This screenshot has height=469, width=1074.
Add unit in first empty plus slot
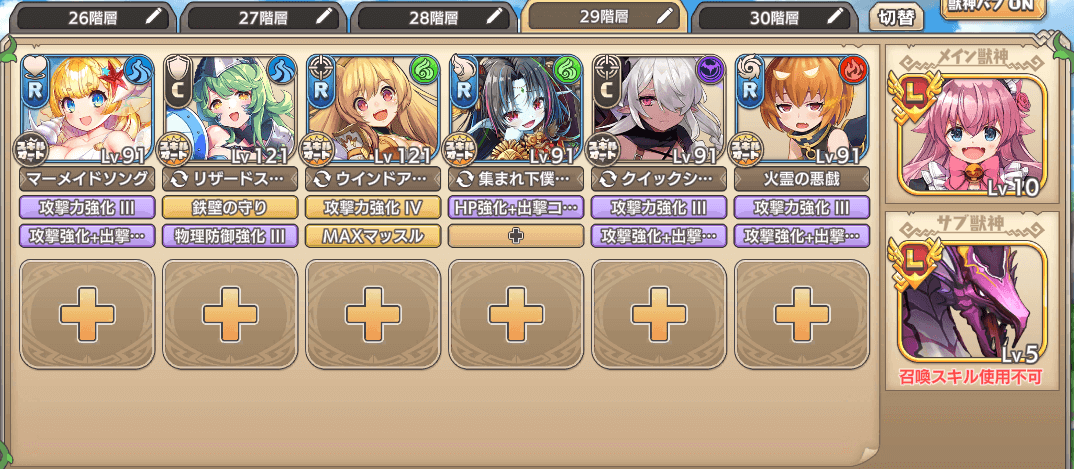pyautogui.click(x=87, y=314)
